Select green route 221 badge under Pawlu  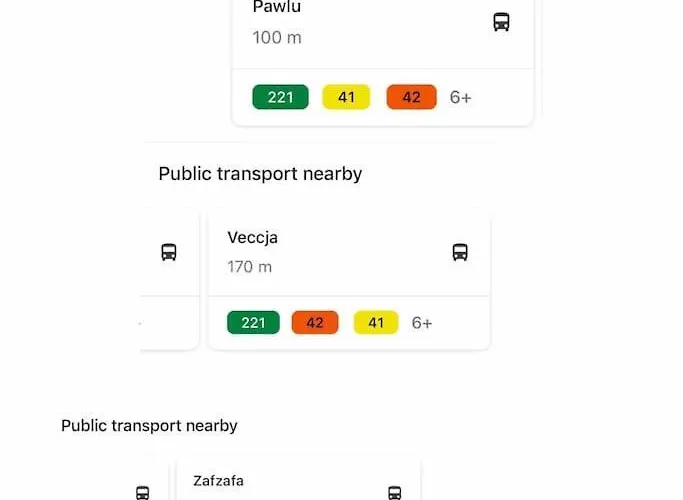tap(280, 97)
